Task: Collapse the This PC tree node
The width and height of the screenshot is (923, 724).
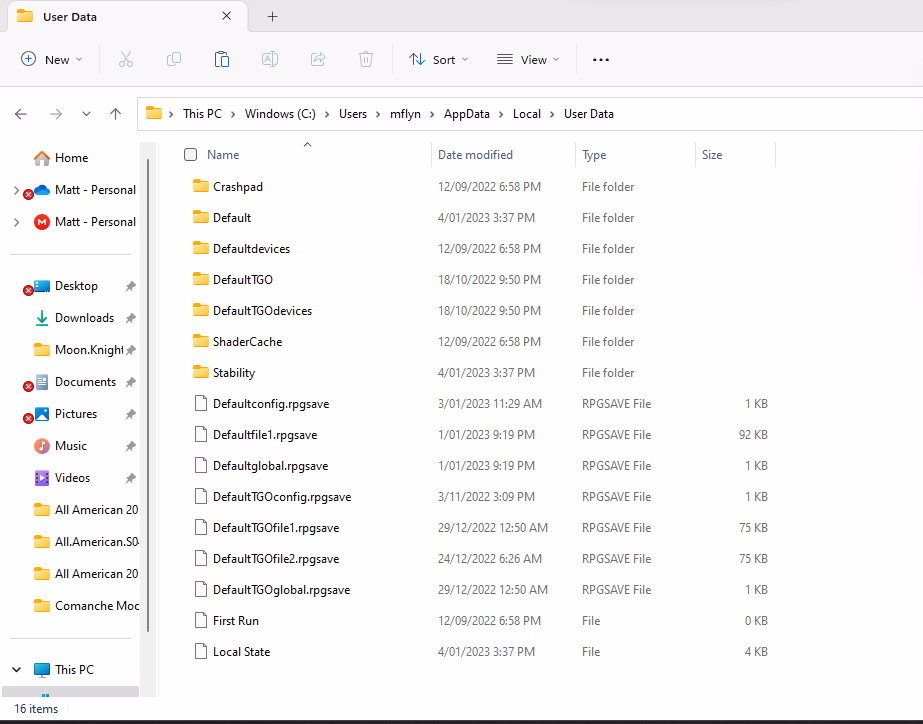Action: coord(17,670)
